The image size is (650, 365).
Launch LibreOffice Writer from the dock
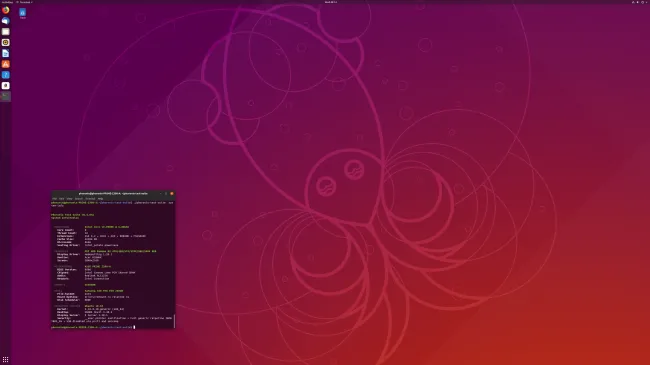point(5,53)
